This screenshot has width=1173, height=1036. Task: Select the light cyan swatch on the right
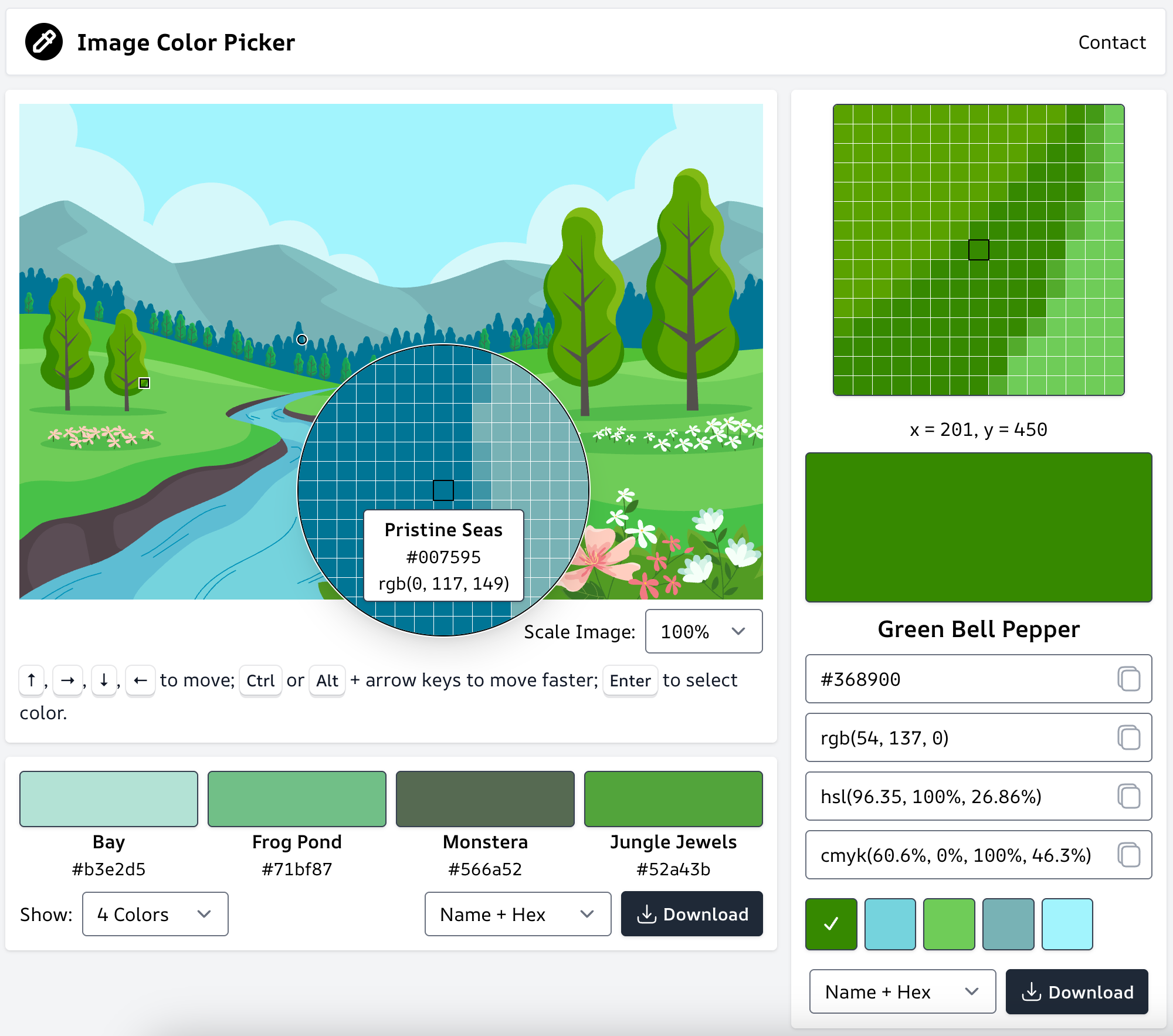tap(1066, 924)
